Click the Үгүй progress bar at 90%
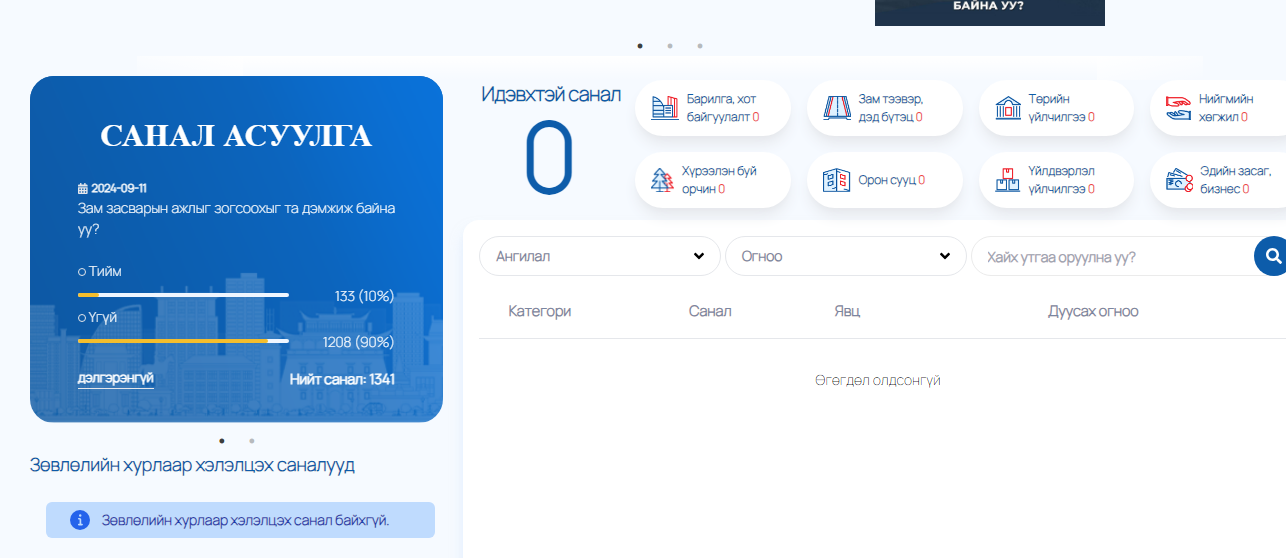 [x=183, y=341]
